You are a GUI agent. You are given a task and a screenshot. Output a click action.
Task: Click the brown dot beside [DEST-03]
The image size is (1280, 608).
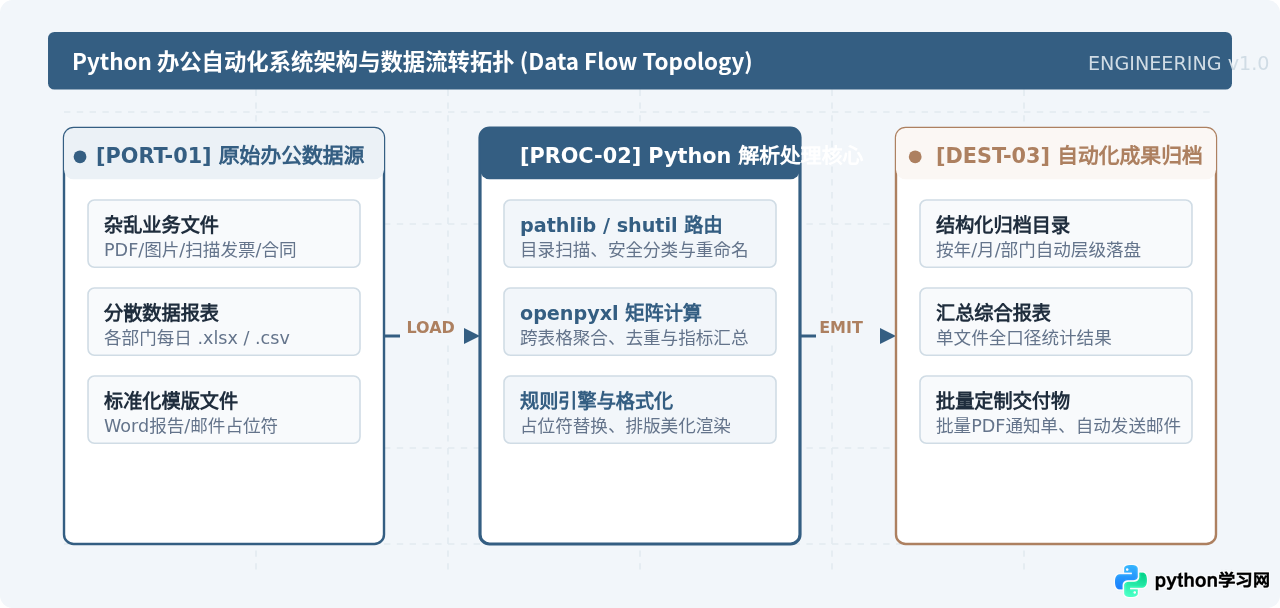click(914, 157)
